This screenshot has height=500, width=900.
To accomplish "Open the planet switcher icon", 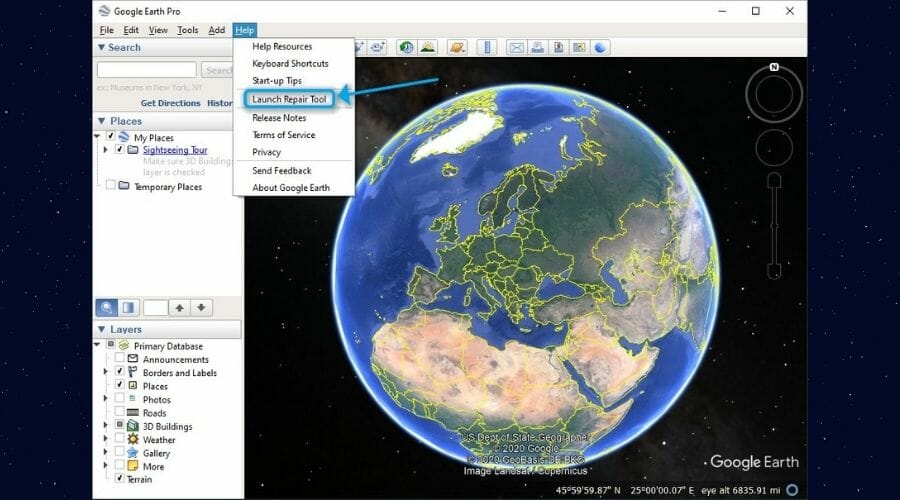I will point(457,48).
